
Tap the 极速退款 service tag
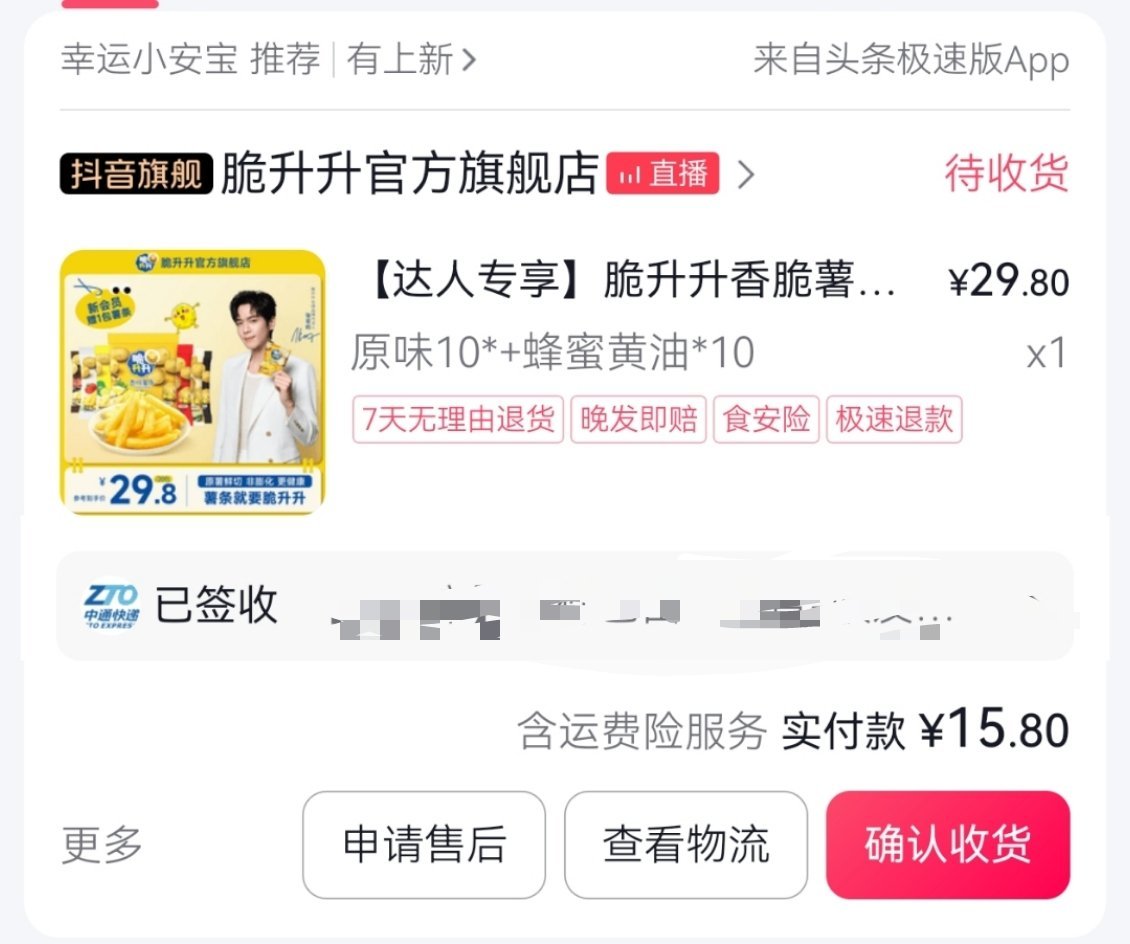(894, 419)
